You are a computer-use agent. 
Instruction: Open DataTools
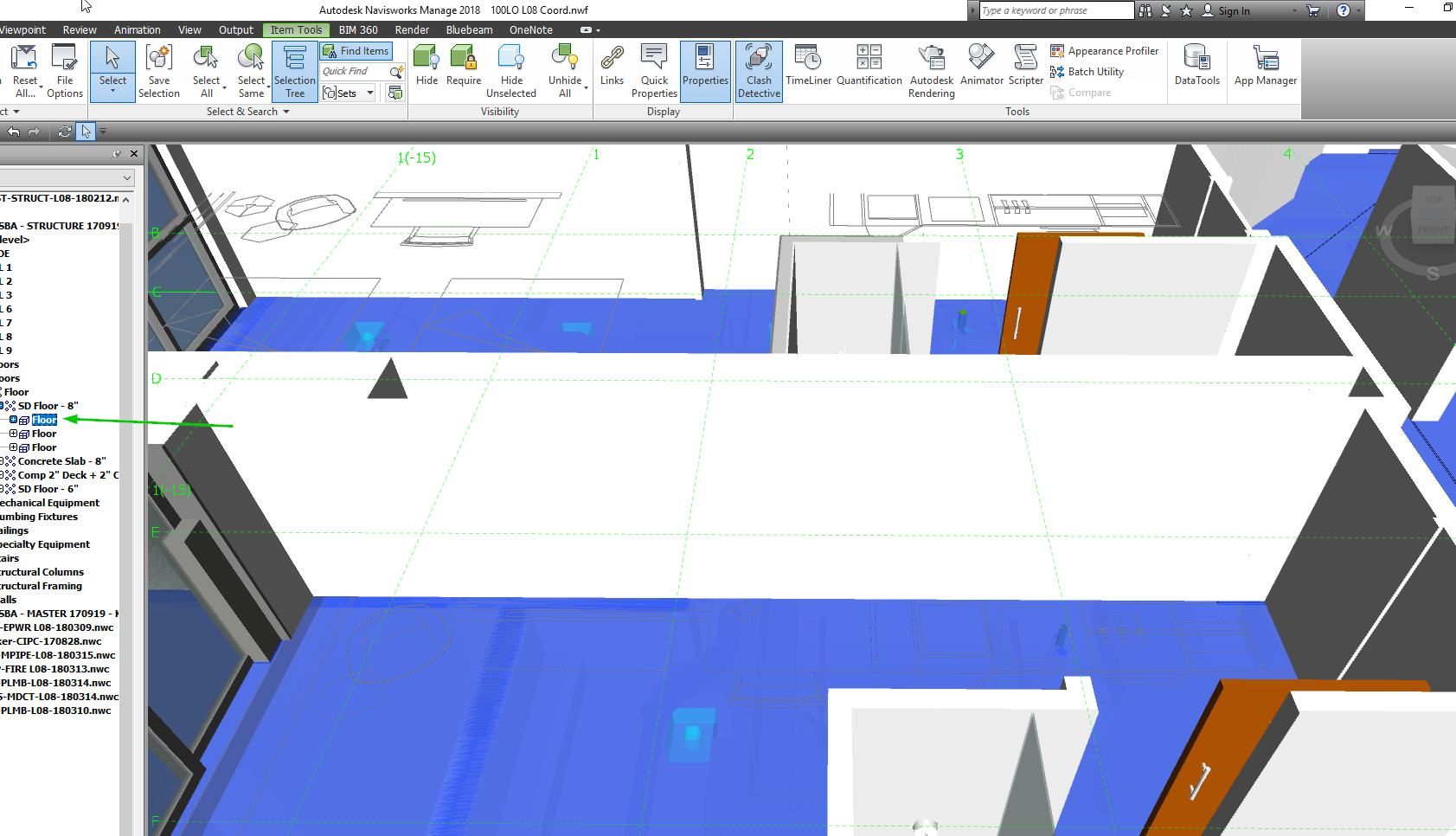point(1196,71)
